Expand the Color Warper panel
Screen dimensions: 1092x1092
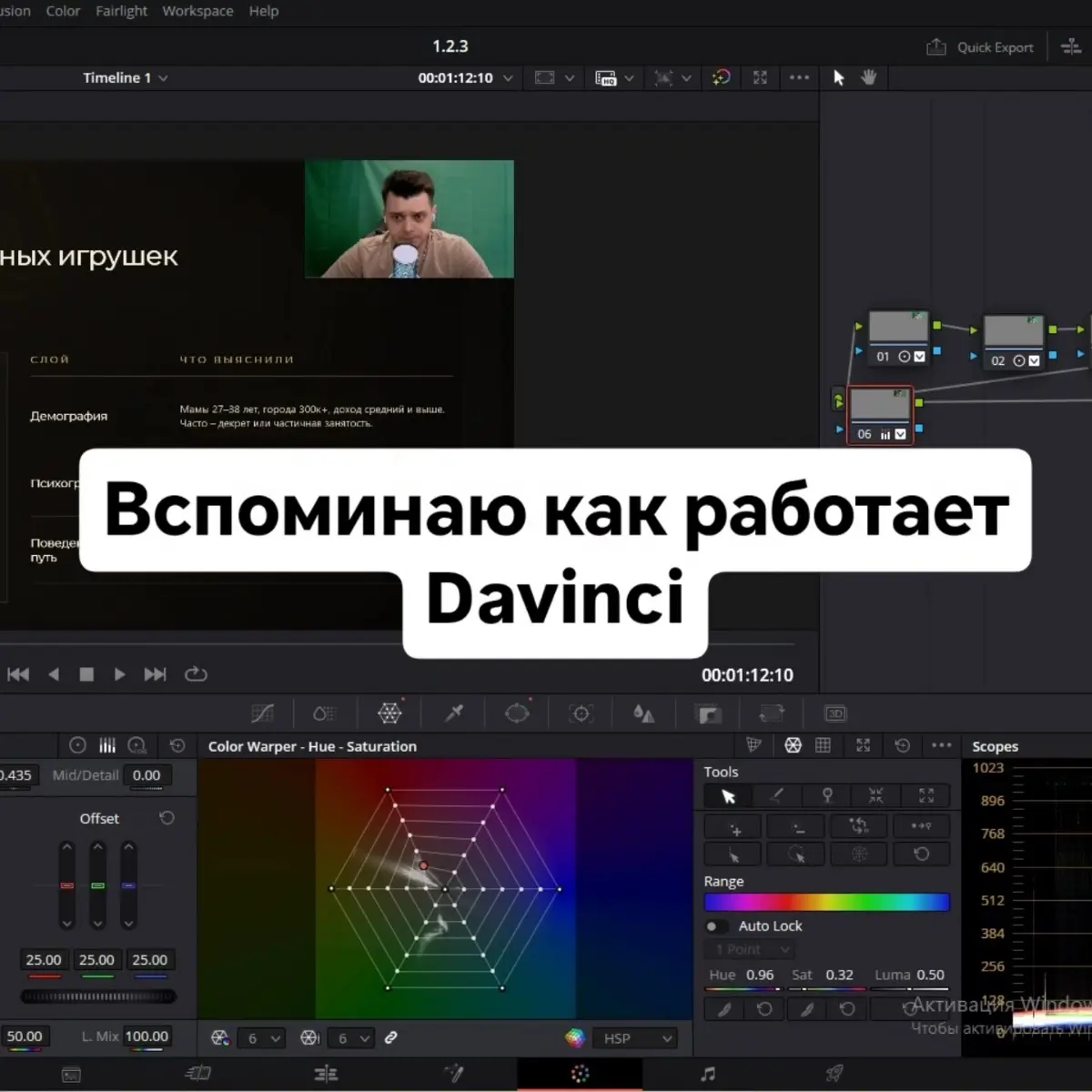click(x=863, y=745)
